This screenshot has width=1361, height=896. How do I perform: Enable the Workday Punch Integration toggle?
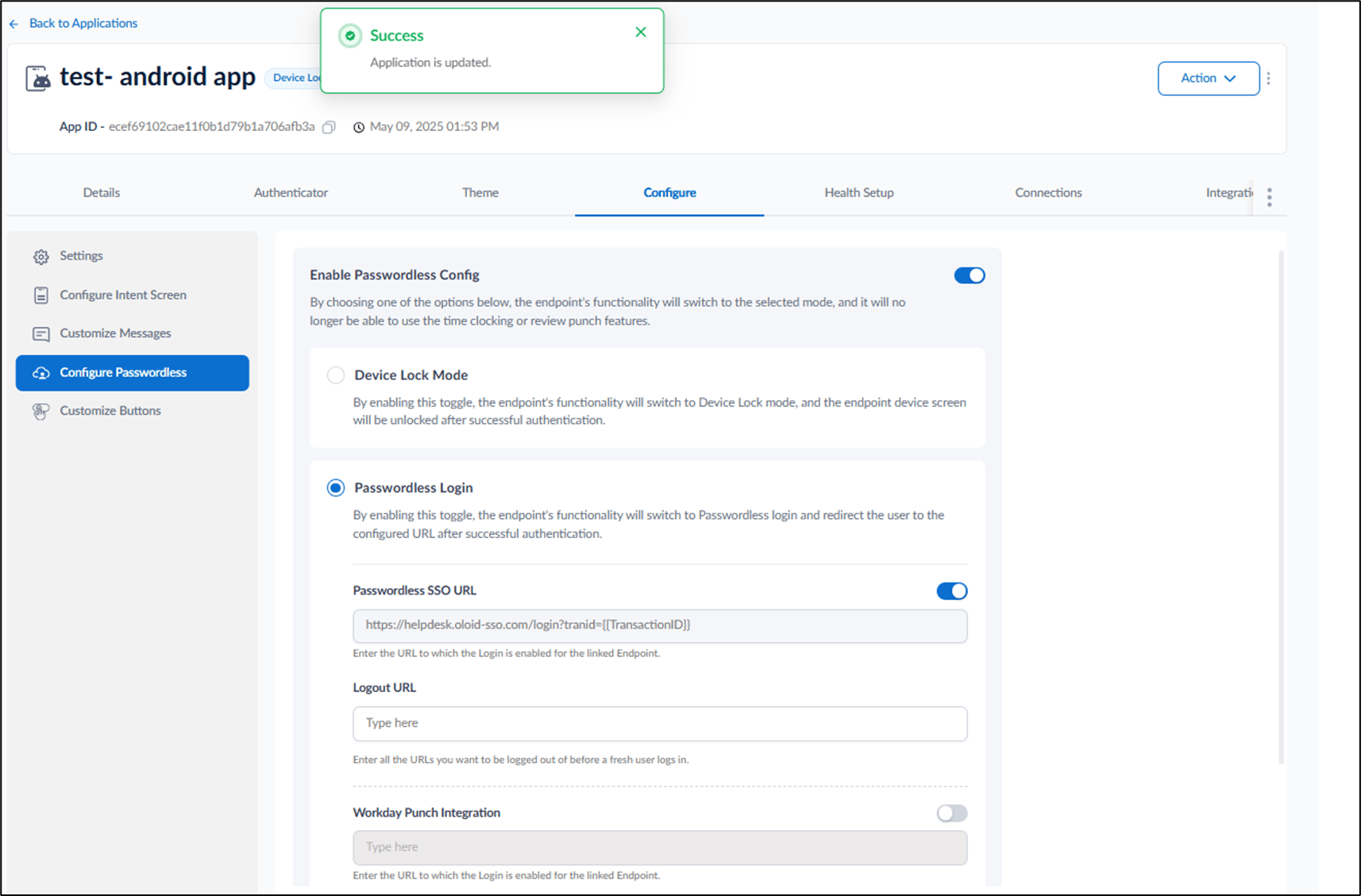pos(952,813)
